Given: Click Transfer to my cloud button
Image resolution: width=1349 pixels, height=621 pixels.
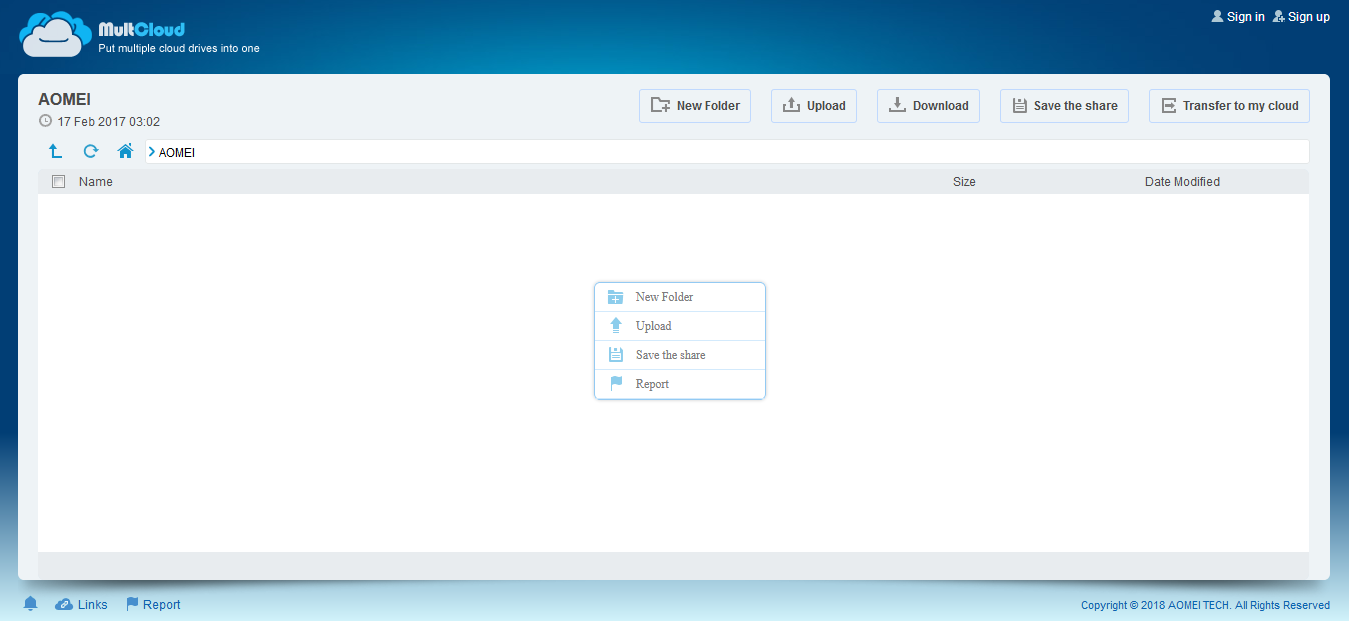Looking at the screenshot, I should pos(1229,106).
